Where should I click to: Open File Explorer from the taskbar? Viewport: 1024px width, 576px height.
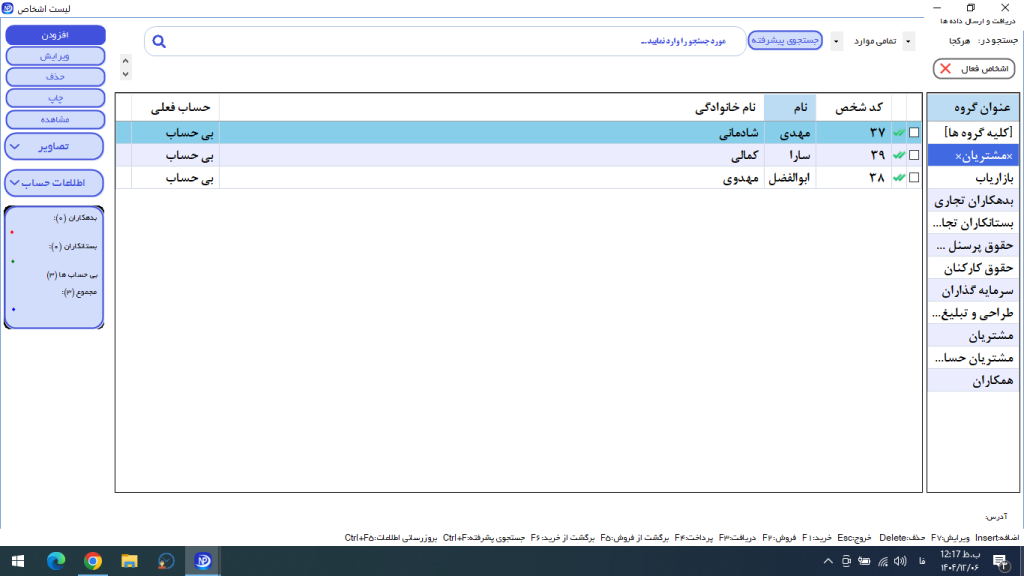tap(129, 561)
